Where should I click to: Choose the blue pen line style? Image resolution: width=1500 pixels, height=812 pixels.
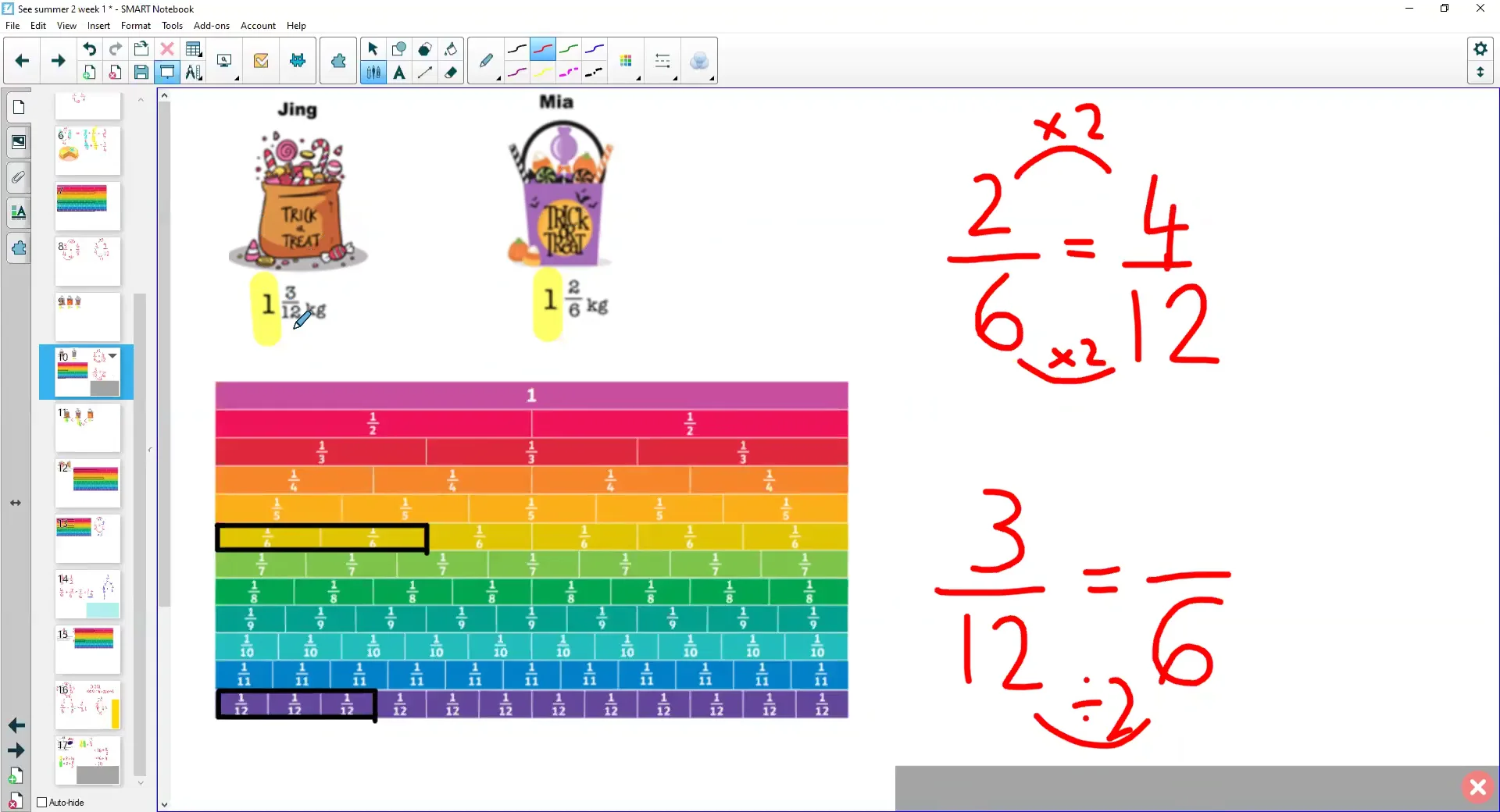pyautogui.click(x=595, y=49)
